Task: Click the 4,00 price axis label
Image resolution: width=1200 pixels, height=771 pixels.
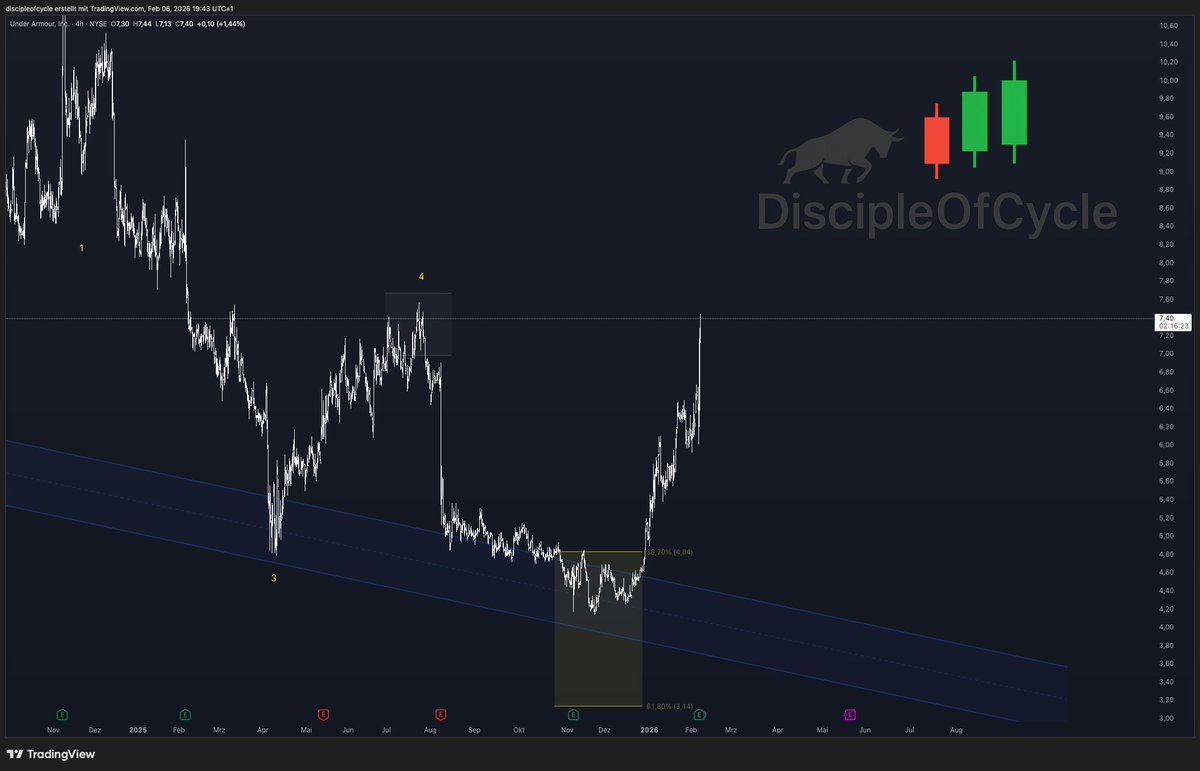Action: (x=1166, y=627)
